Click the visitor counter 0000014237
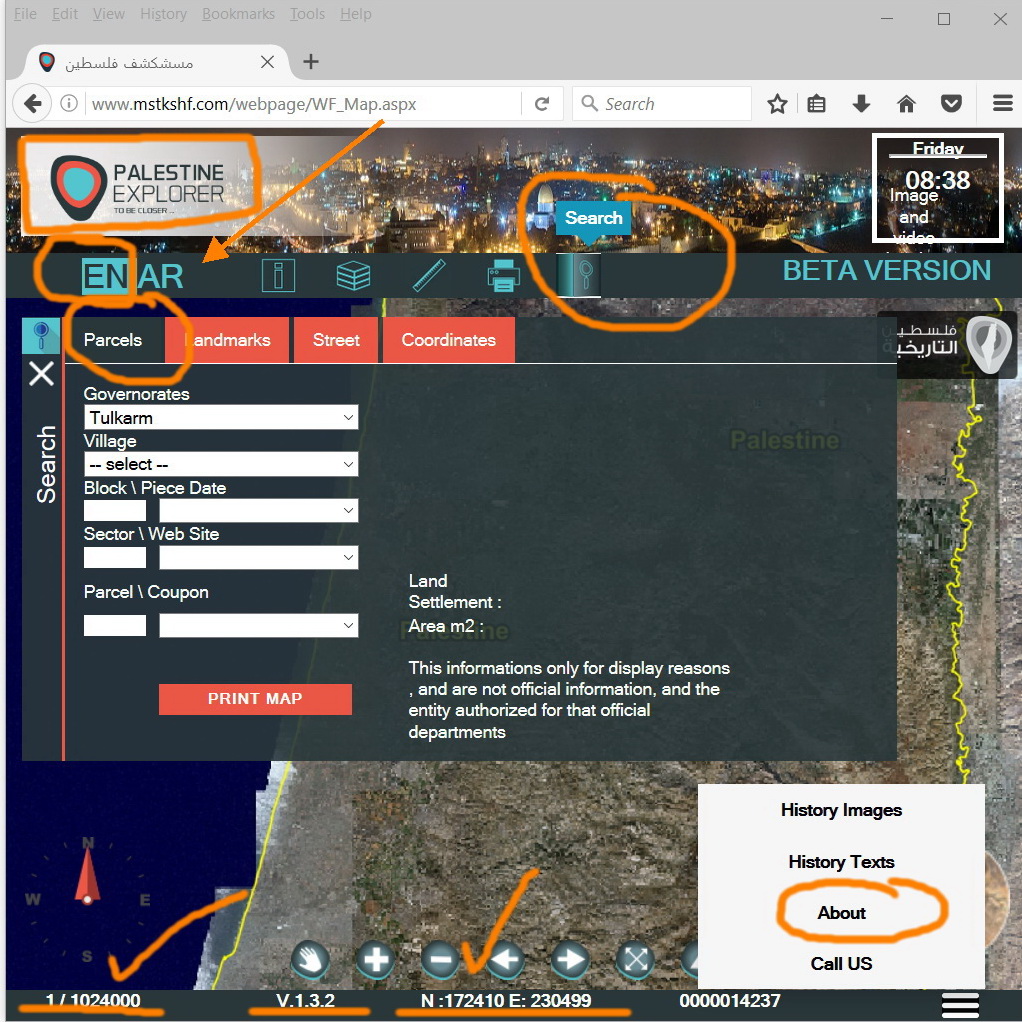1022x1022 pixels. (729, 1000)
